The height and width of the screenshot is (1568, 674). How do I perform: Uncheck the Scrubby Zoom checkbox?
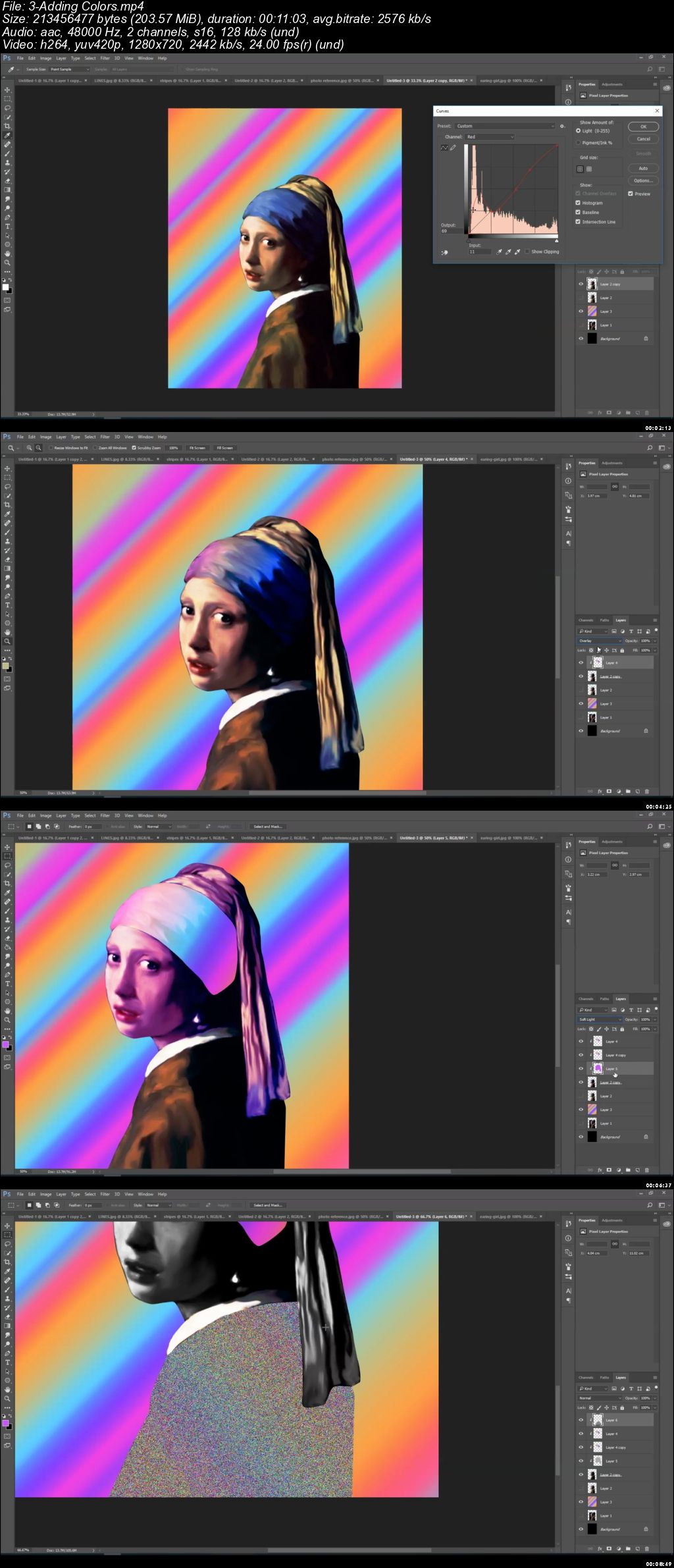coord(134,448)
